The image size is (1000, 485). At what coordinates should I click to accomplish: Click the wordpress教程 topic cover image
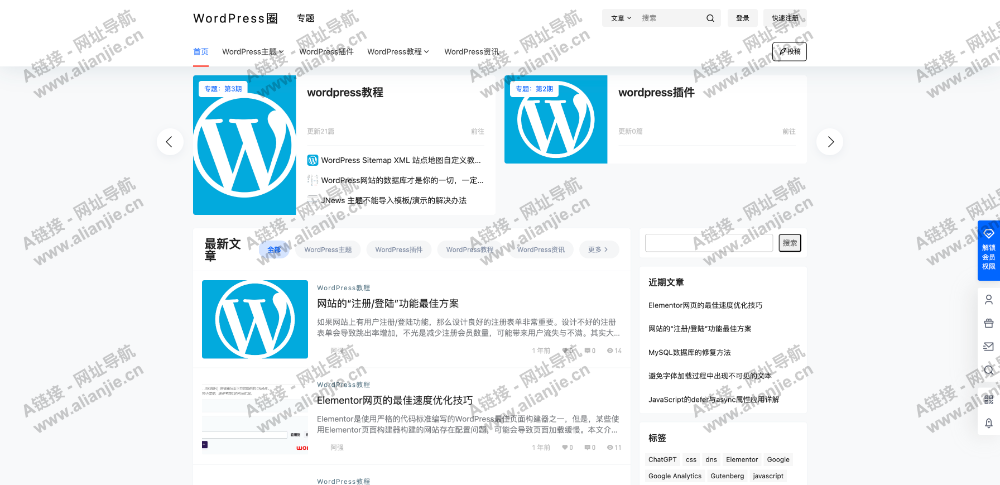point(245,145)
